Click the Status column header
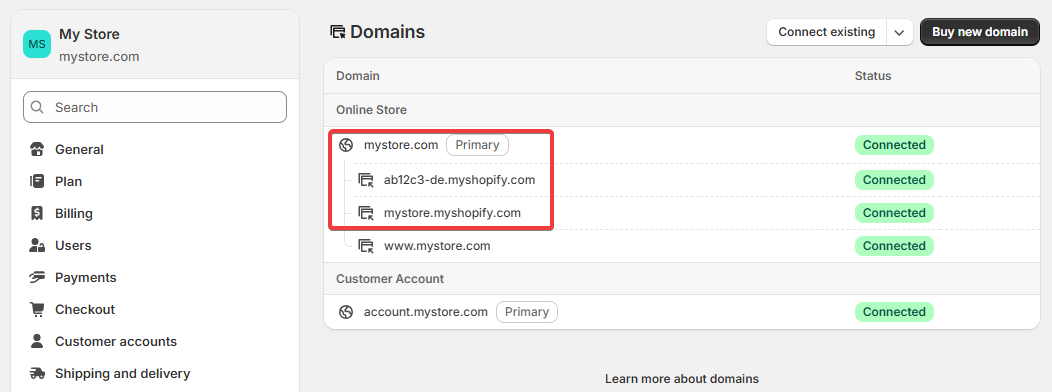1052x392 pixels. pos(873,76)
